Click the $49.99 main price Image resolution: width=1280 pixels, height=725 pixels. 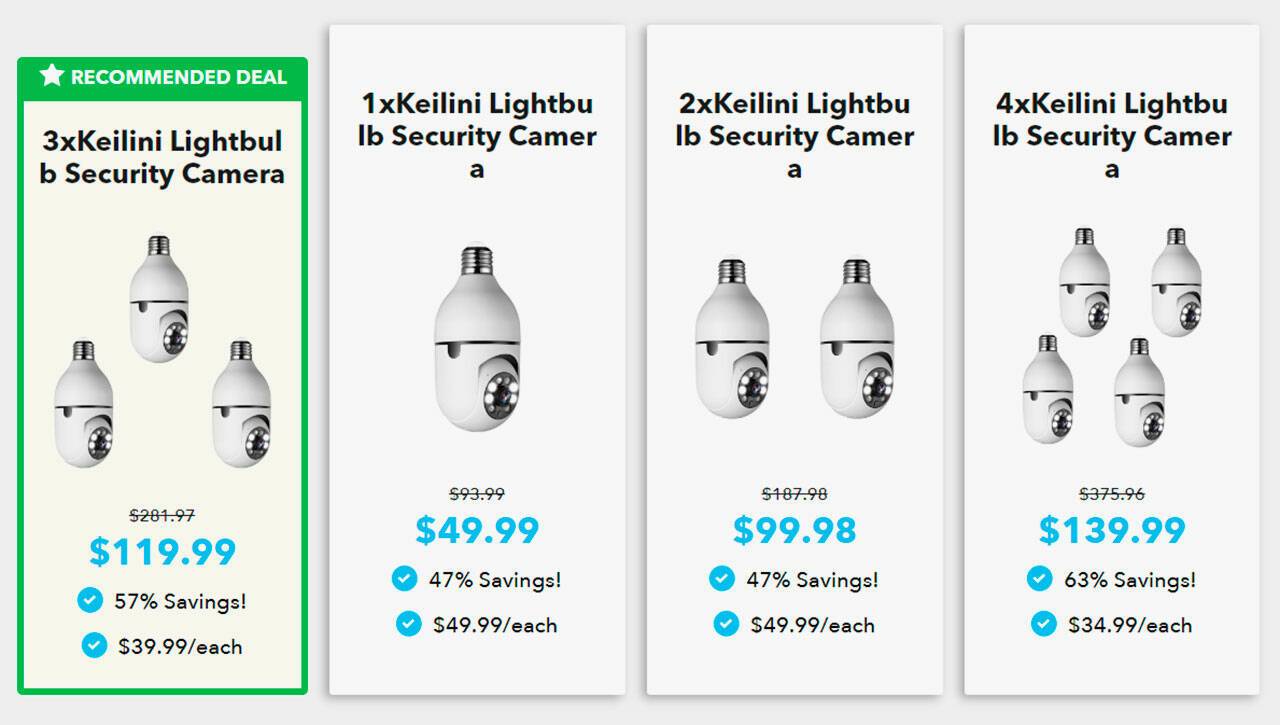point(477,530)
